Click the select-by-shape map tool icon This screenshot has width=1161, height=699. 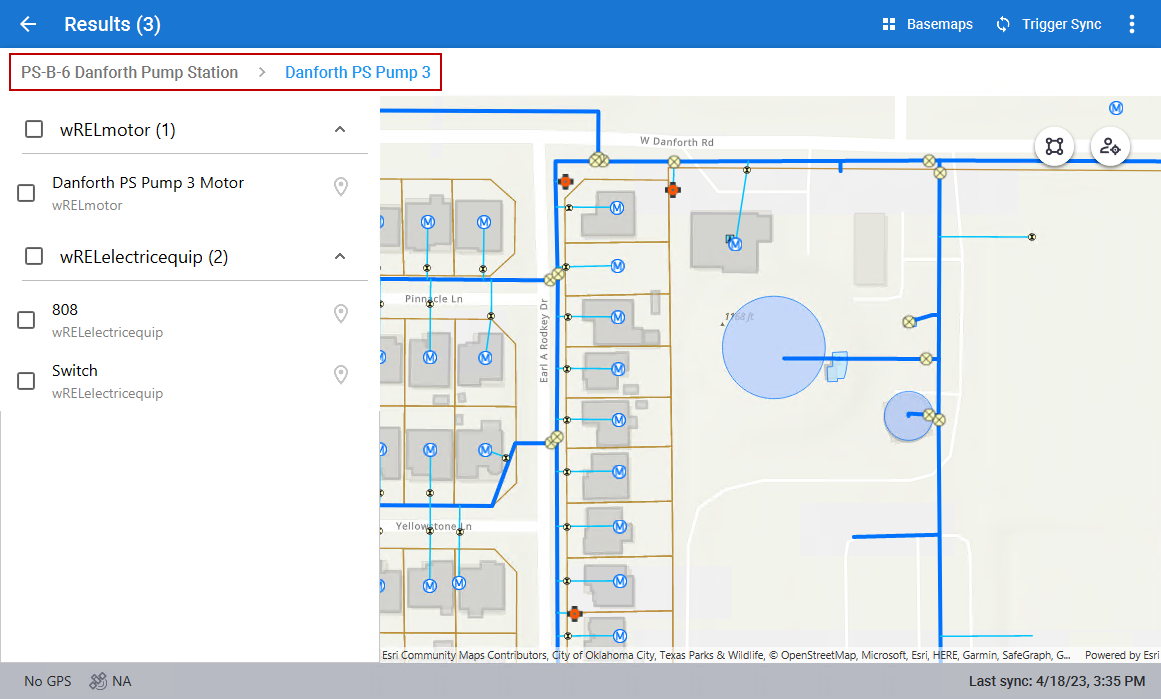[x=1054, y=146]
